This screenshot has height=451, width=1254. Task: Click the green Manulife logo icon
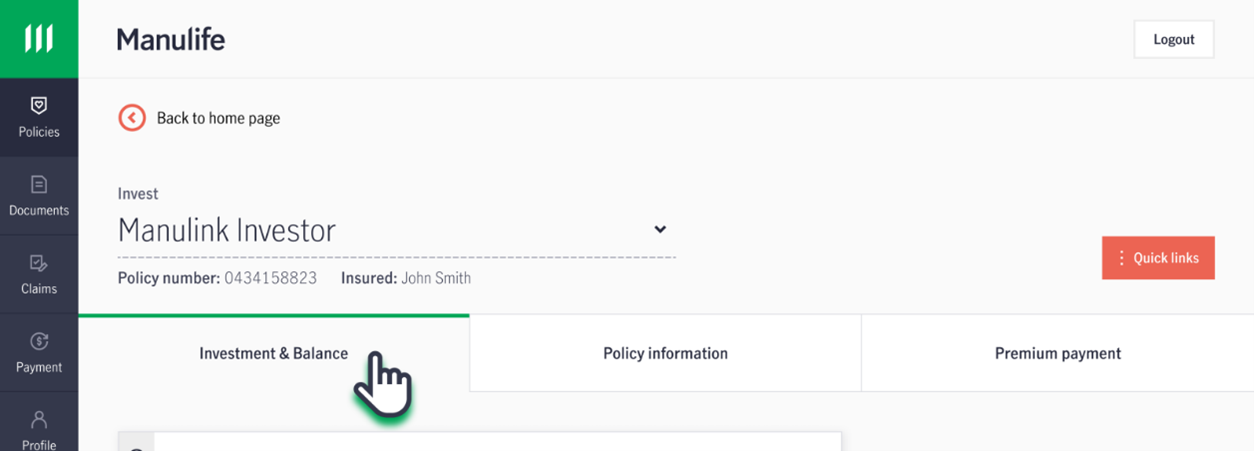tap(39, 39)
